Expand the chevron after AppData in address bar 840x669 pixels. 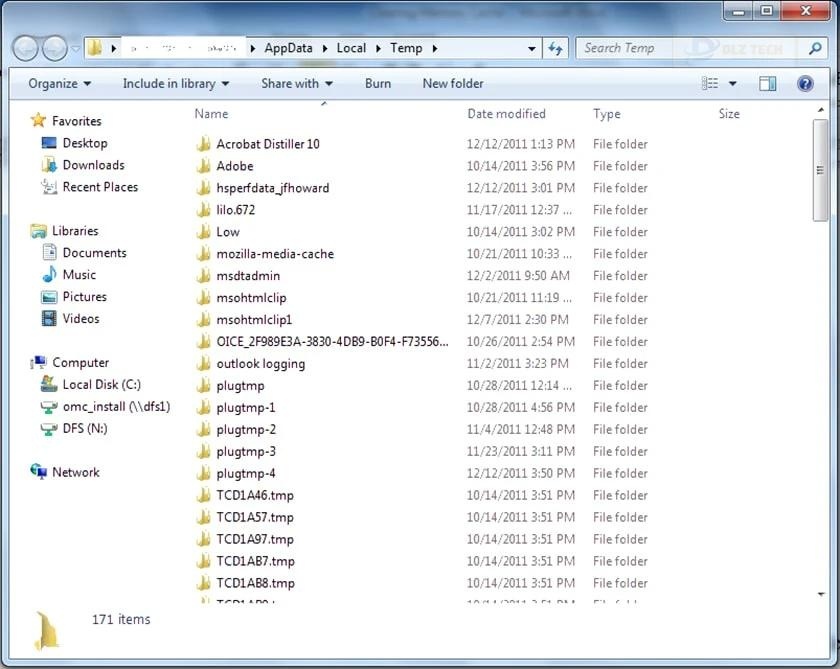click(325, 47)
